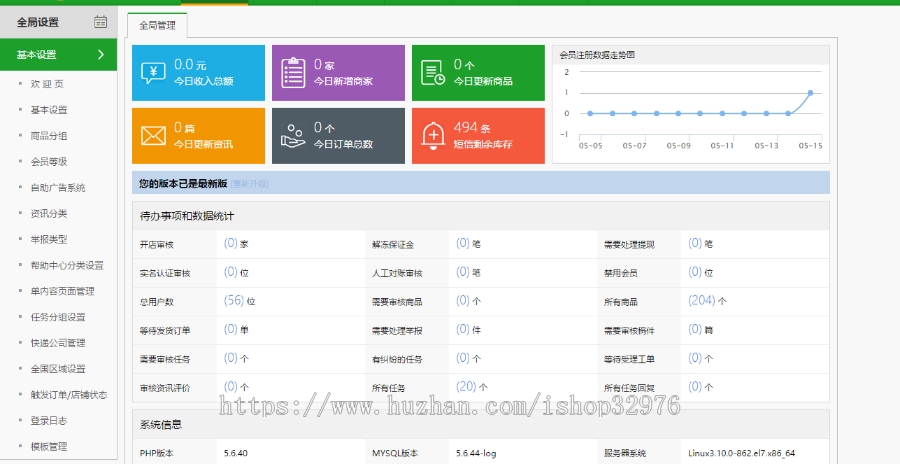Go to 任务分组设置 in sidebar
Viewport: 900px width, 464px height.
pos(58,317)
